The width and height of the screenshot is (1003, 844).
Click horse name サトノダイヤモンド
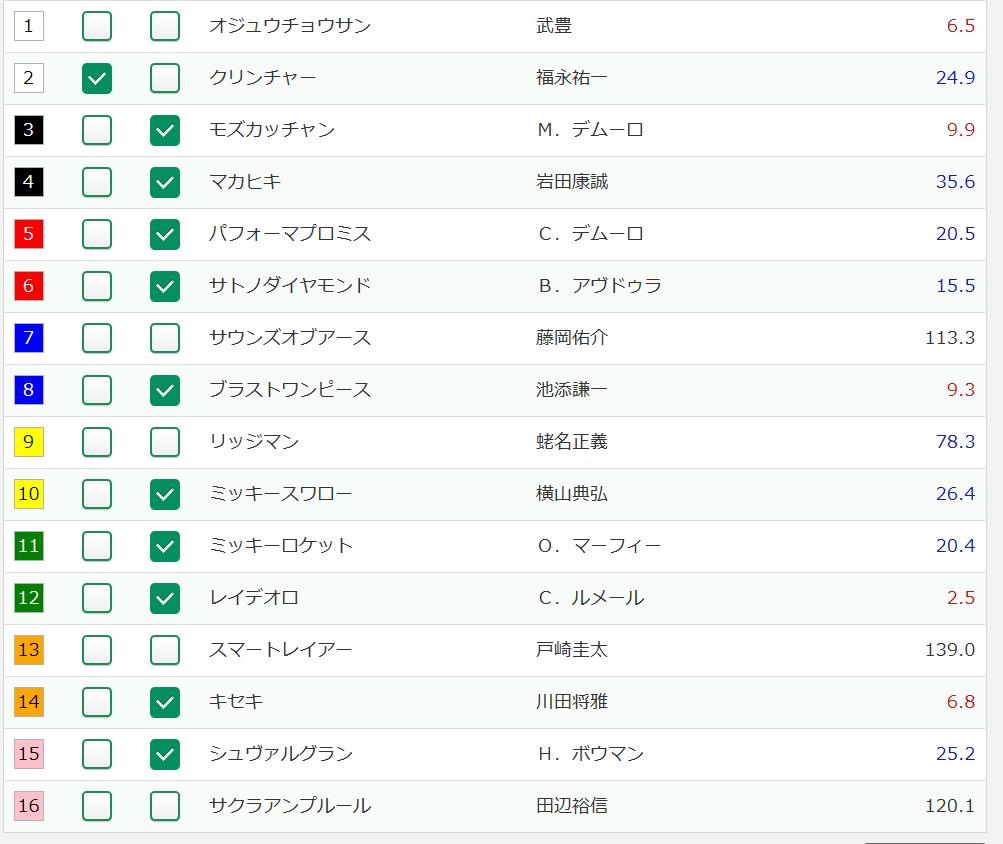[290, 286]
